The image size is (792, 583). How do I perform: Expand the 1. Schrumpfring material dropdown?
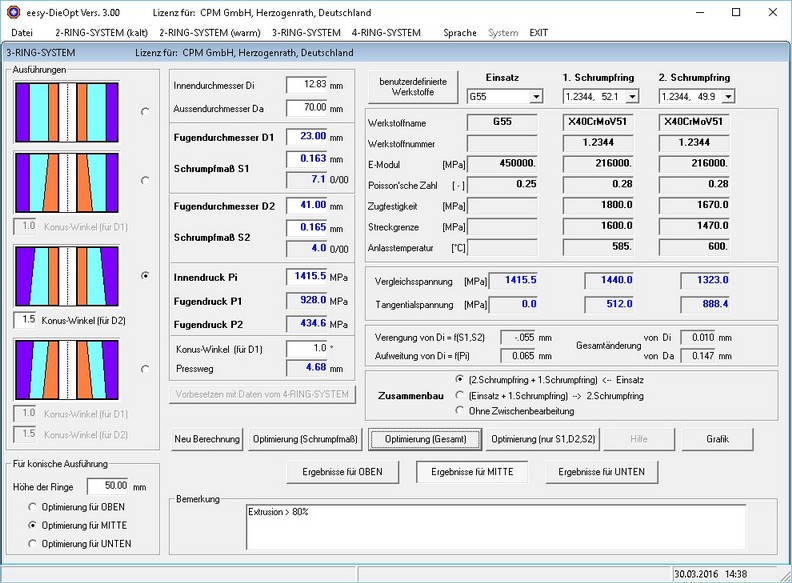tap(632, 97)
